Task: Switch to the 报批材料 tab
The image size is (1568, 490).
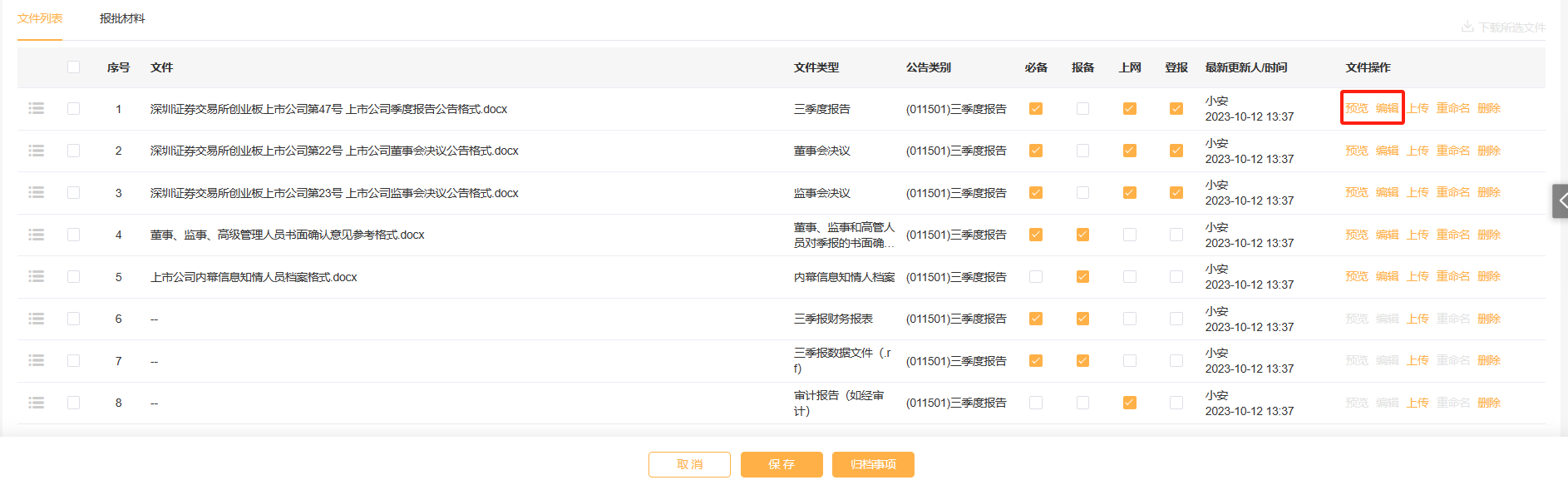Action: [122, 18]
